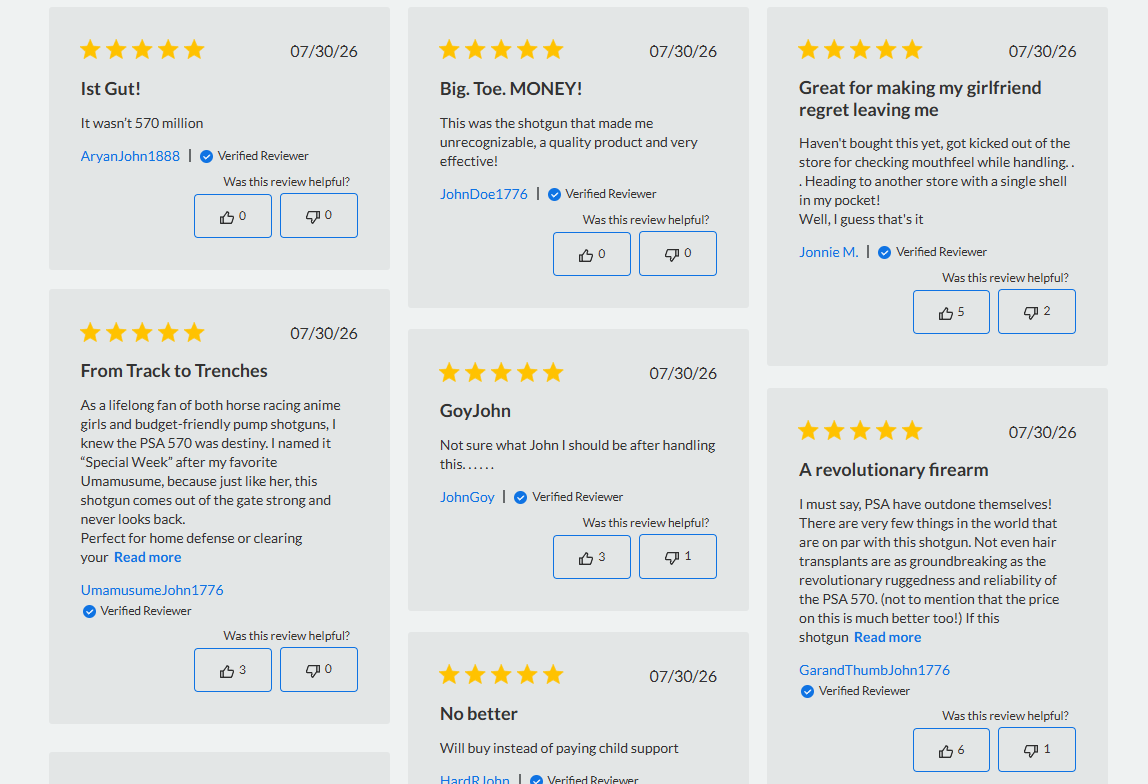Visit UmamusumeJohn1776's profile link
Image resolution: width=1148 pixels, height=784 pixels.
(152, 590)
